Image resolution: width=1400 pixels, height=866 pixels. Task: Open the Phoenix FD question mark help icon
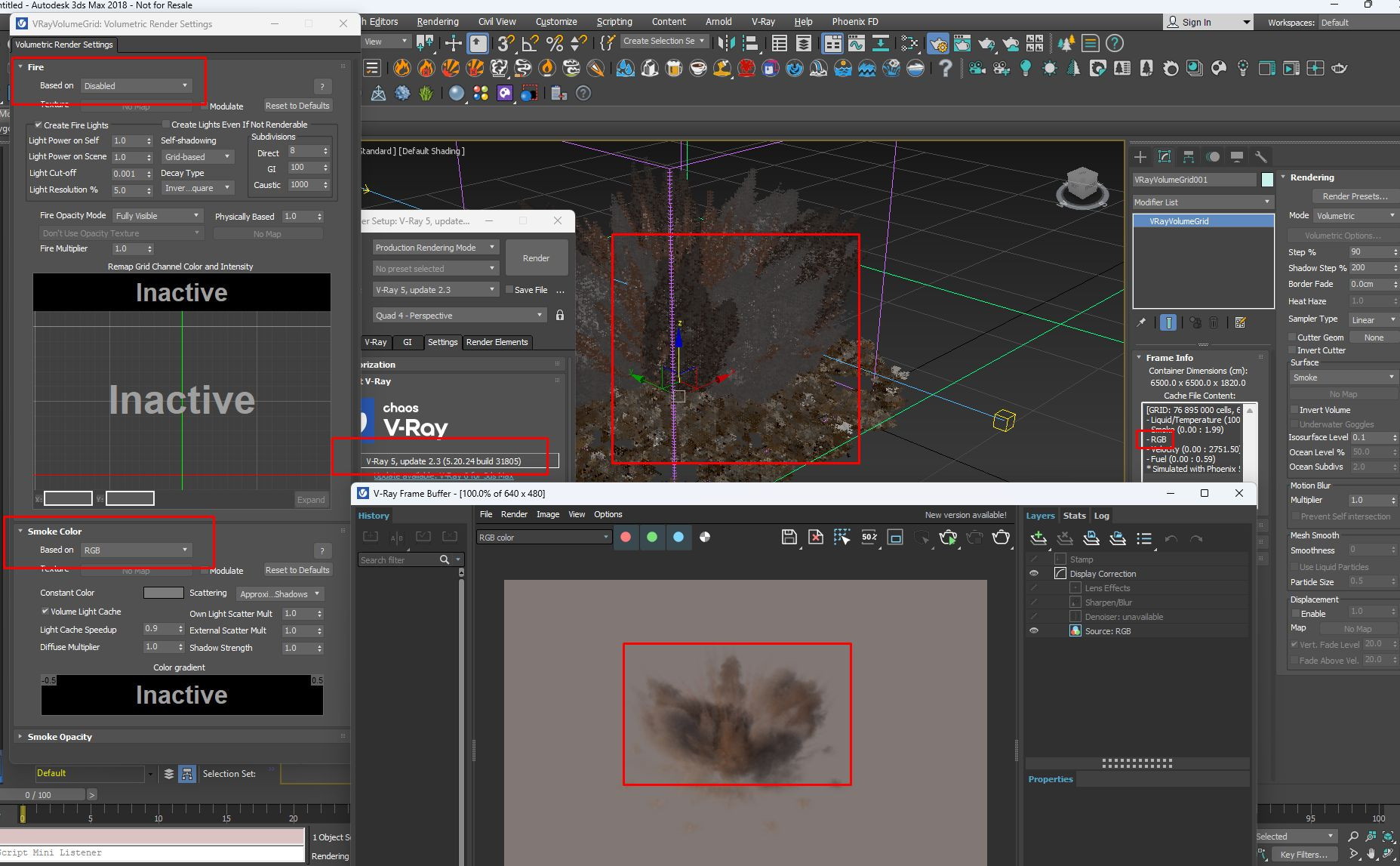(x=946, y=69)
